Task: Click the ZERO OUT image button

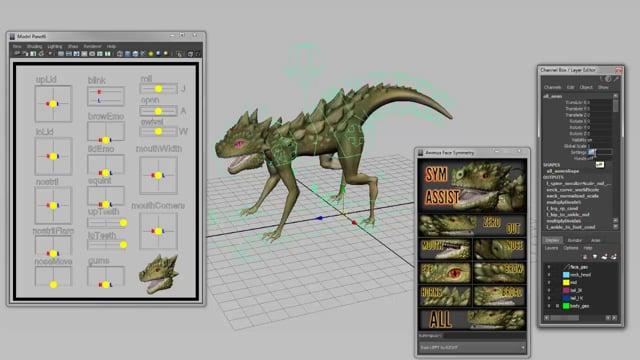Action: click(472, 226)
